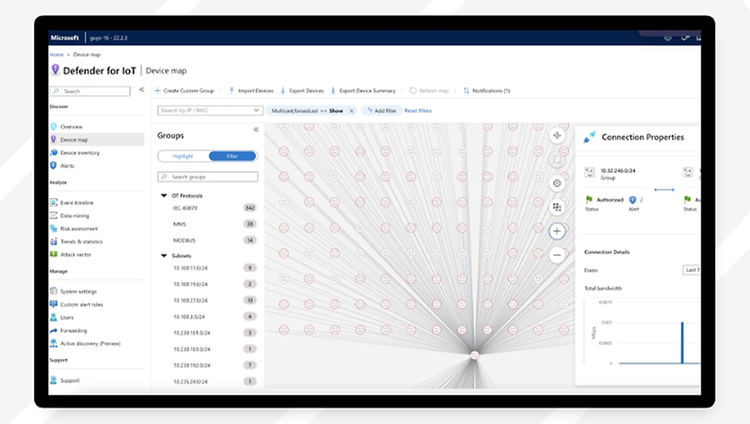750x424 pixels.
Task: Click the green Authorized status flag
Action: pyautogui.click(x=589, y=200)
